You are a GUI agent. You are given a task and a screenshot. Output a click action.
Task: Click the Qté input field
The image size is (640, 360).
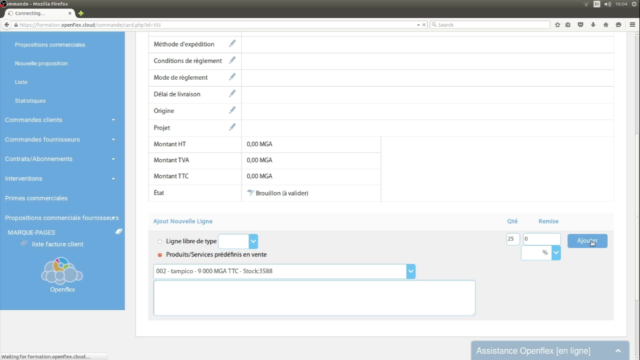pos(512,239)
